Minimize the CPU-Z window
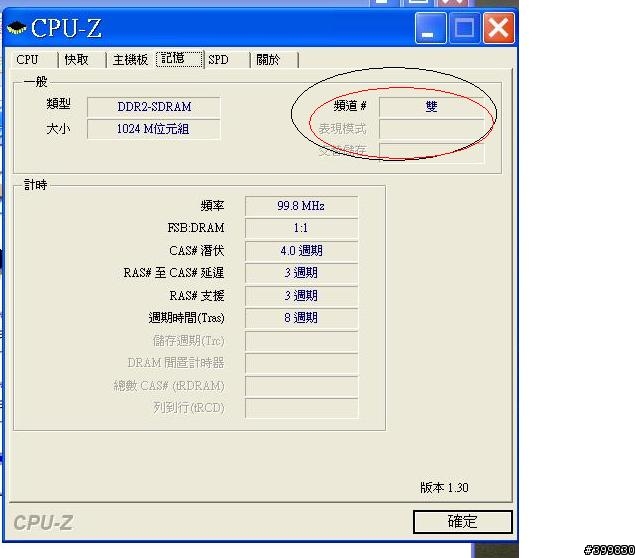 tap(430, 28)
